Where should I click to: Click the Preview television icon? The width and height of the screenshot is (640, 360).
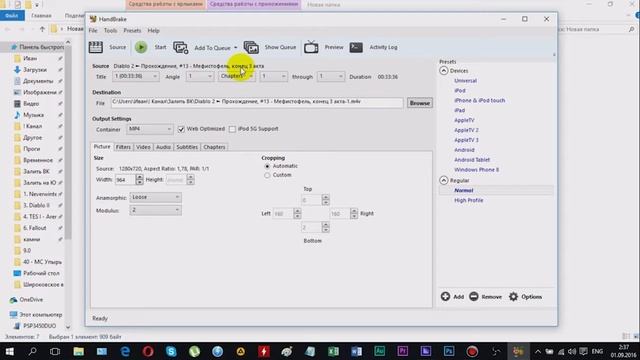tap(311, 47)
